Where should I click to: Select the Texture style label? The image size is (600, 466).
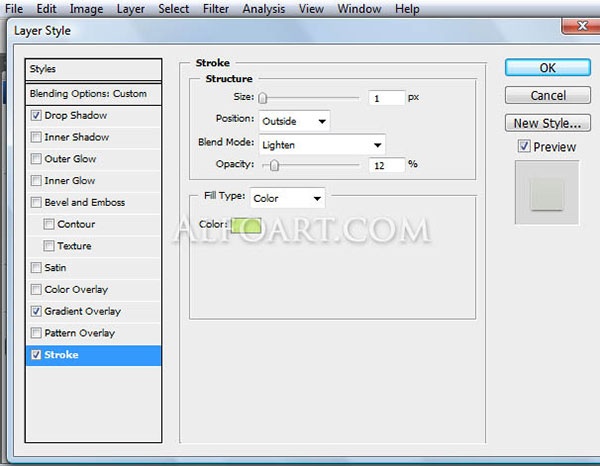point(74,246)
